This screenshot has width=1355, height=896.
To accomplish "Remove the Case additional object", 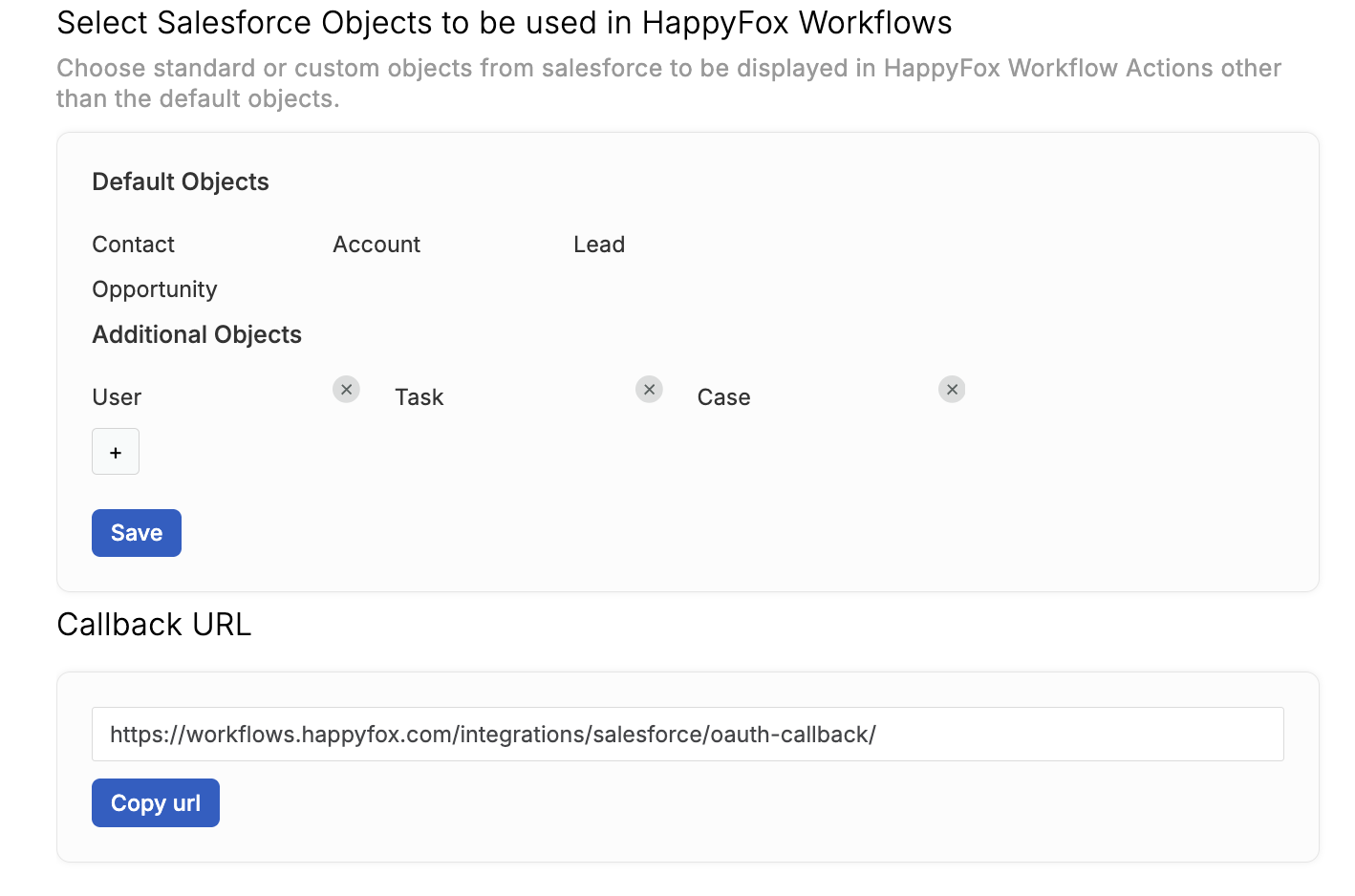I will tap(952, 389).
